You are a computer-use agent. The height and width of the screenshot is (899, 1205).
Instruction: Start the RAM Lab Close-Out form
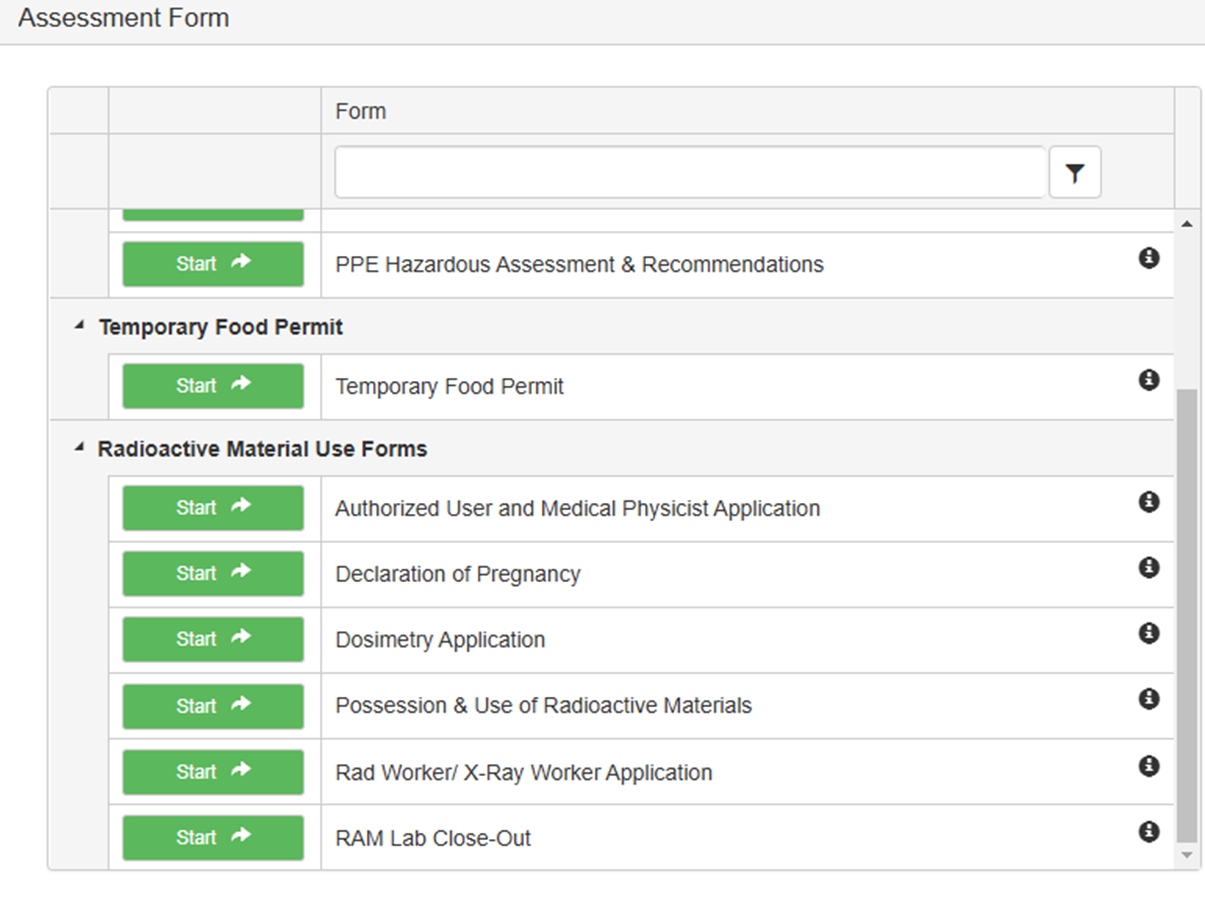pos(213,837)
